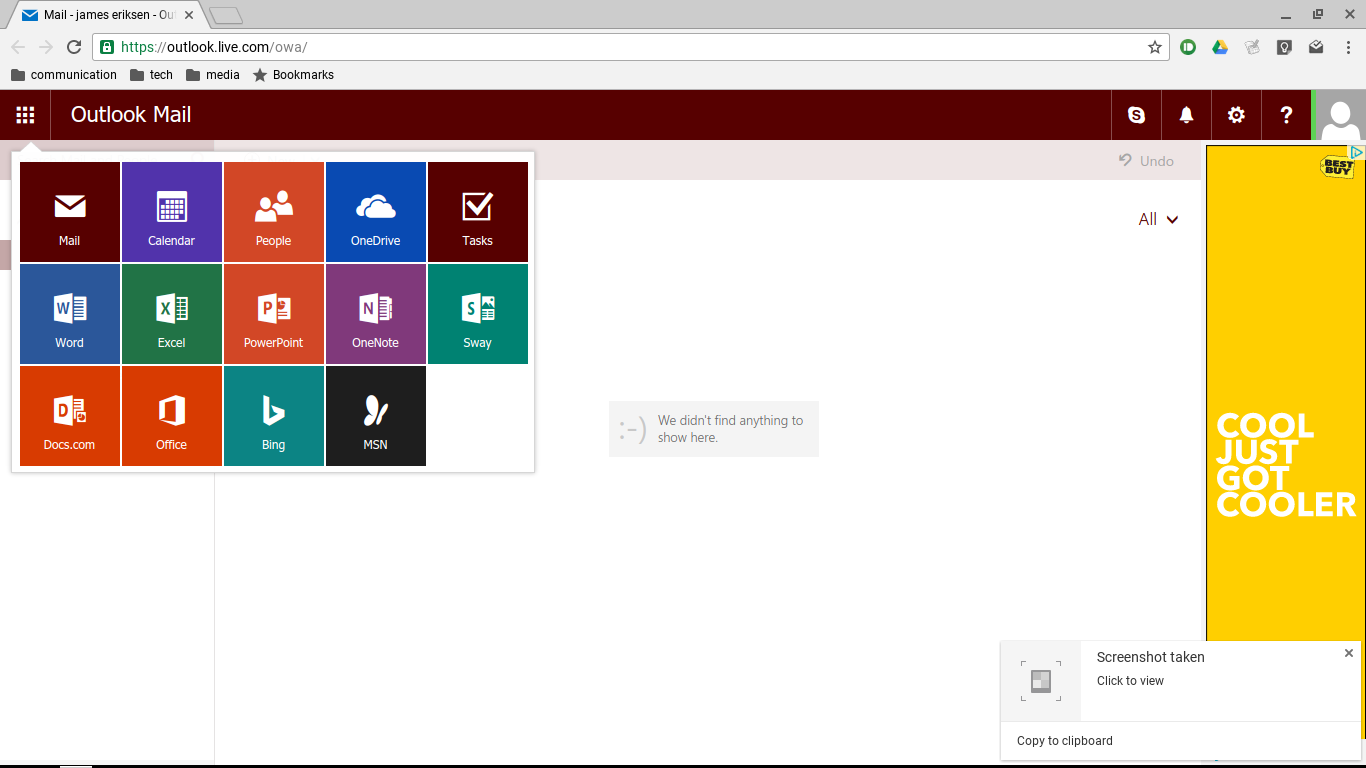This screenshot has height=768, width=1366.
Task: Open the communication bookmarks folder
Action: pos(64,75)
